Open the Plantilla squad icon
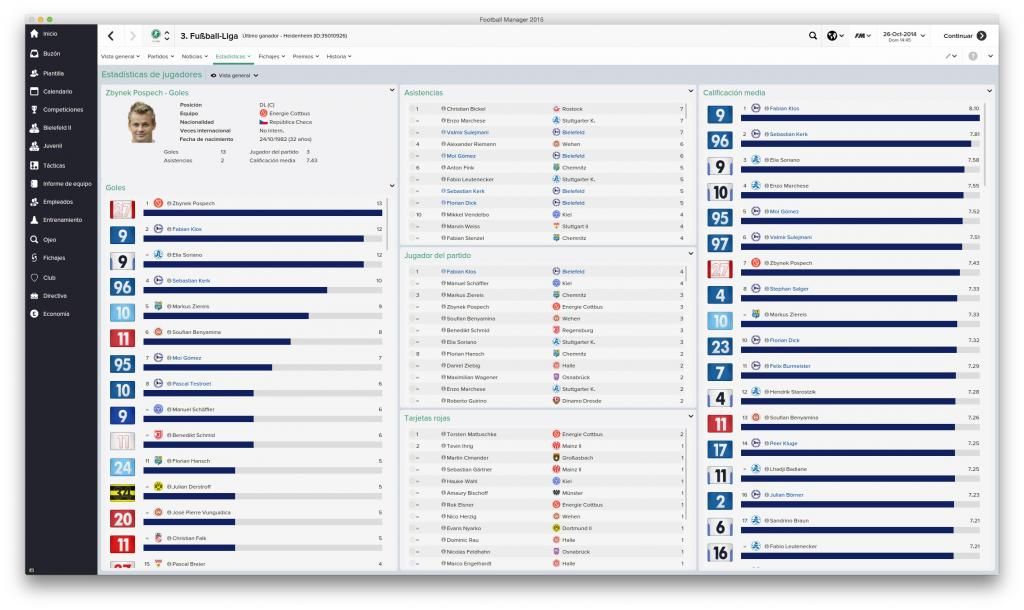The image size is (1024, 610). pos(34,73)
